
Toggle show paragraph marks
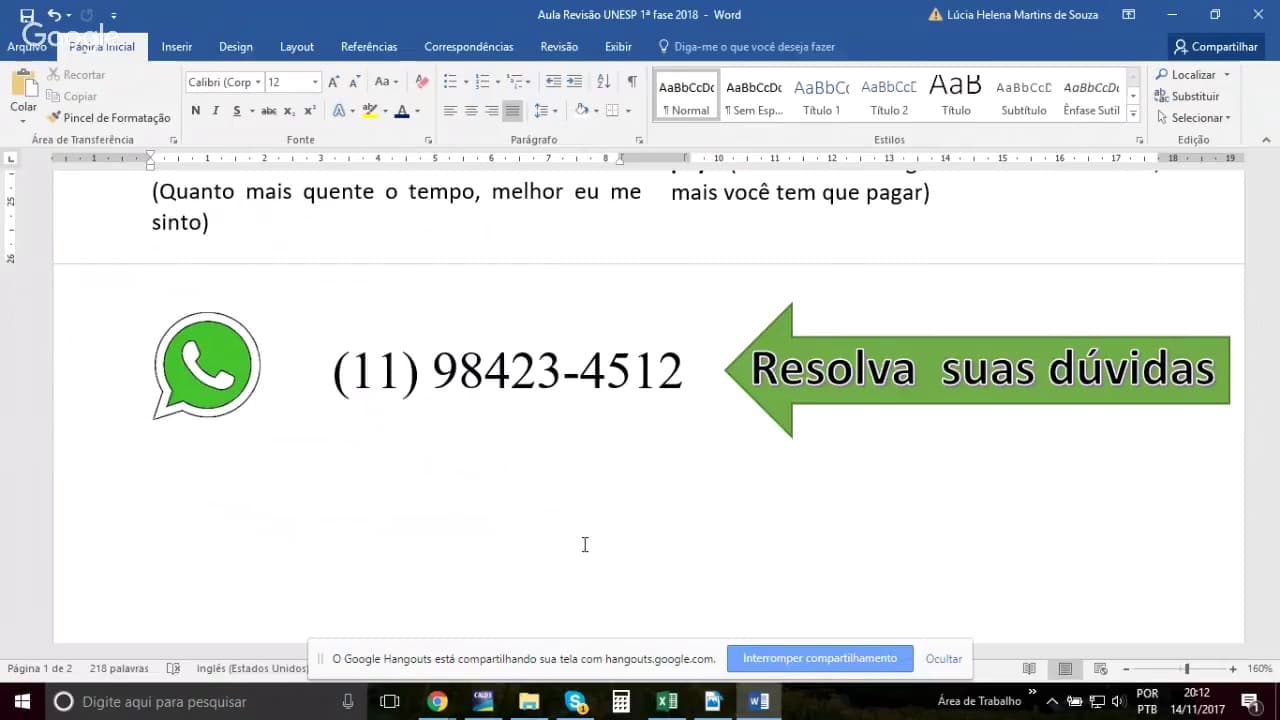(x=632, y=82)
